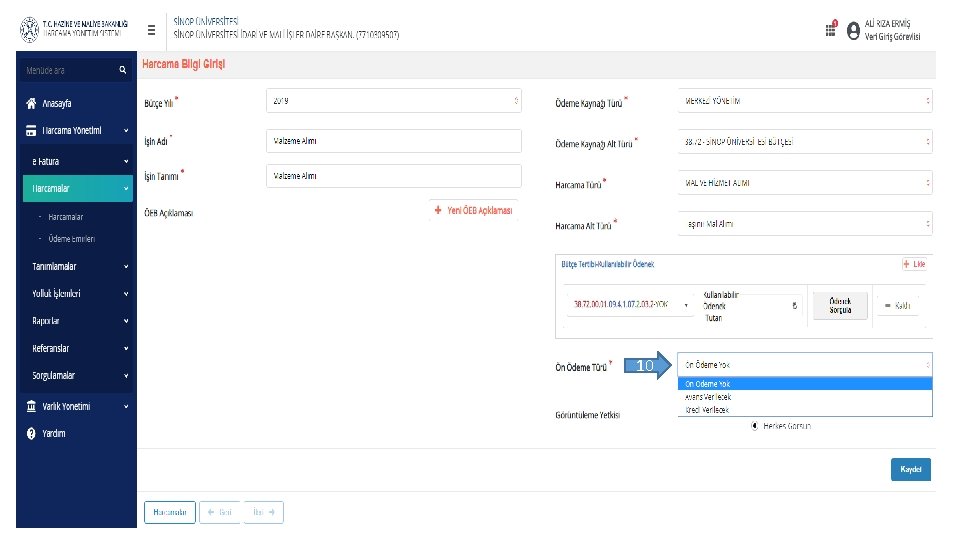Viewport: 960px width, 540px height.
Task: Expand the Raporlar sidebar menu
Action: click(x=78, y=321)
